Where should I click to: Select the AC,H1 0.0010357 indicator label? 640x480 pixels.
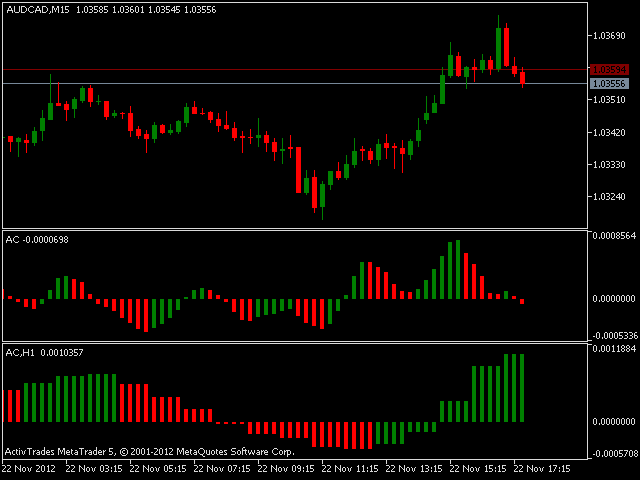click(x=44, y=353)
